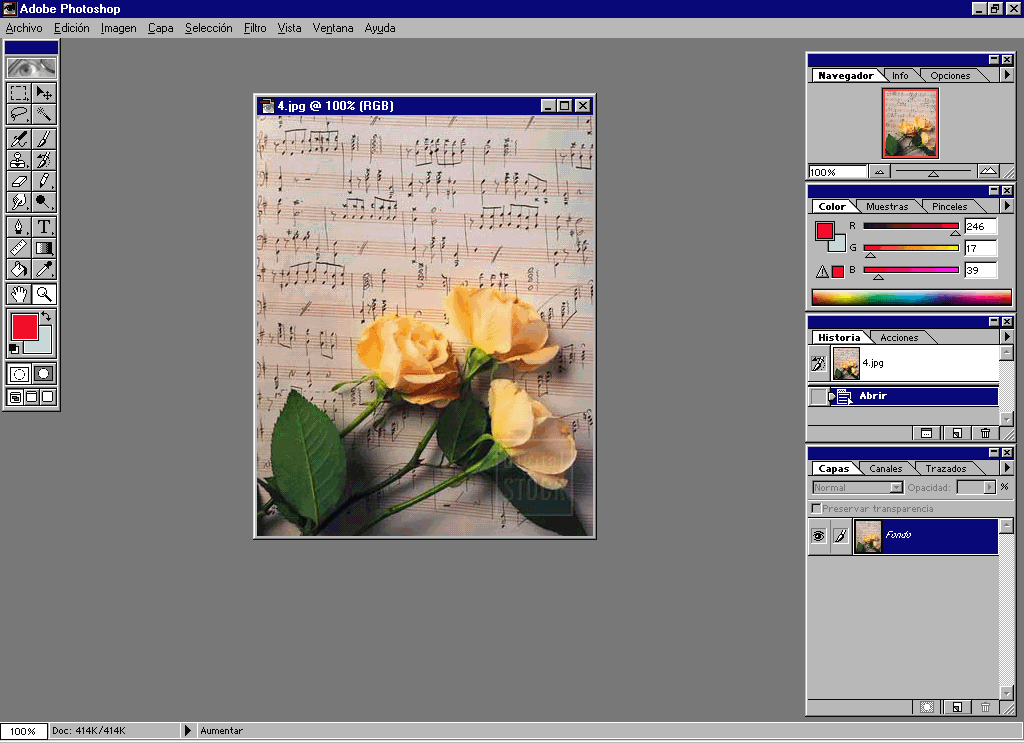
Task: Activate the Hand tool
Action: pyautogui.click(x=19, y=294)
